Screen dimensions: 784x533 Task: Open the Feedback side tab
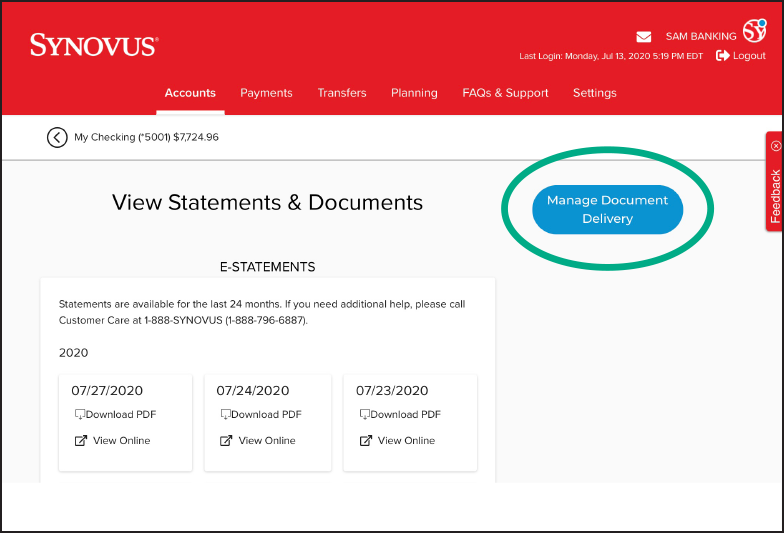pyautogui.click(x=775, y=195)
